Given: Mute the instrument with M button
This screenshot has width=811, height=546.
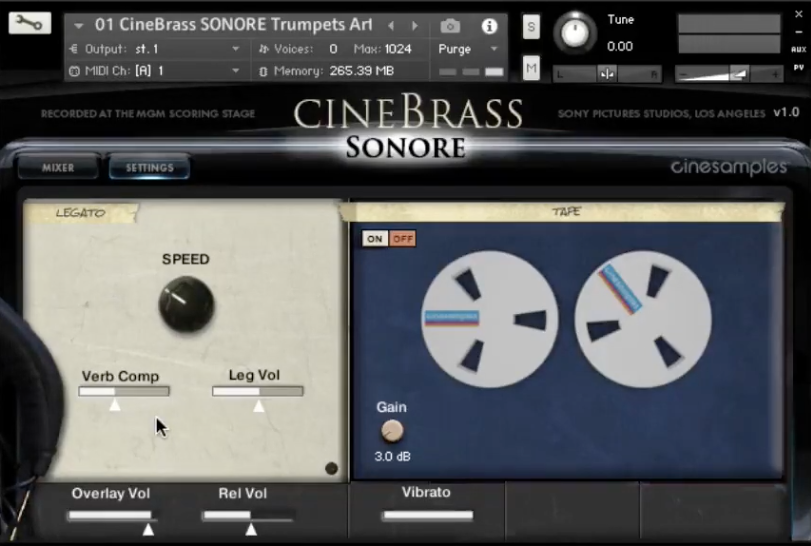Looking at the screenshot, I should pos(531,68).
